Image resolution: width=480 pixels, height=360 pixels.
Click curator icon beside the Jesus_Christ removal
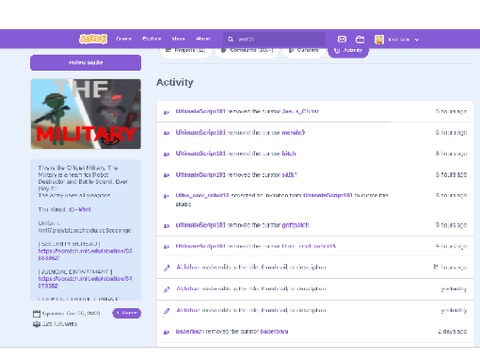point(166,112)
